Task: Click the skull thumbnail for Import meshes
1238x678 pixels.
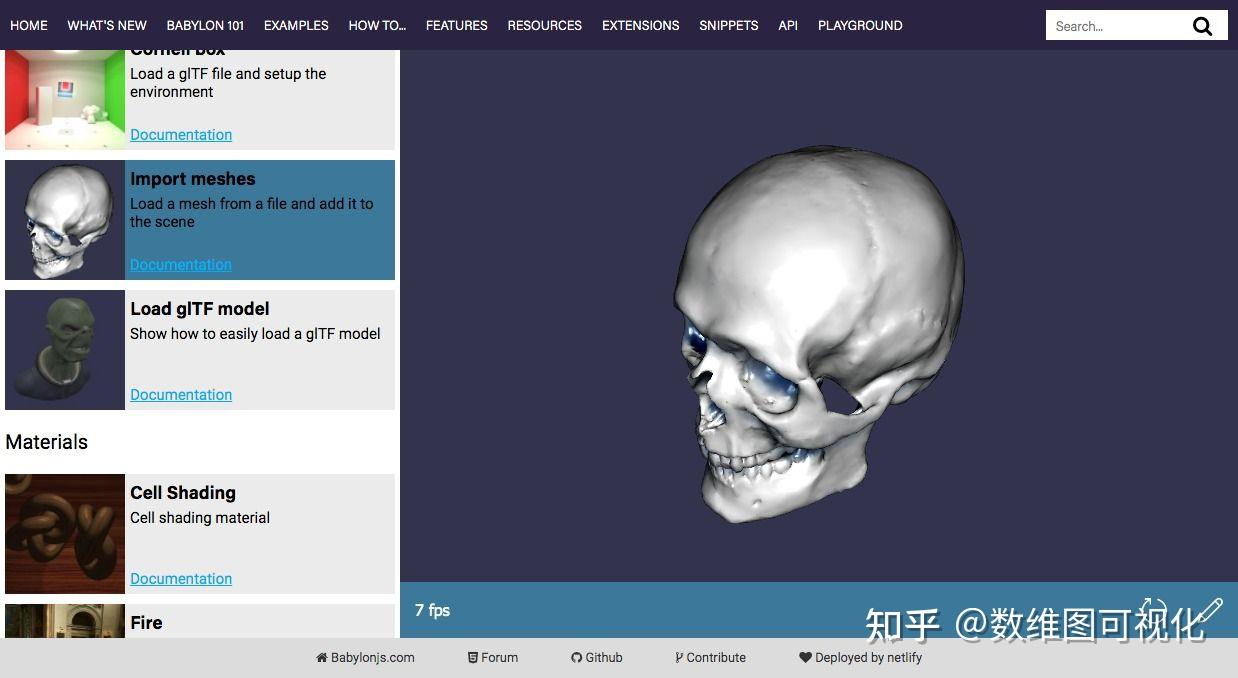Action: click(x=64, y=219)
